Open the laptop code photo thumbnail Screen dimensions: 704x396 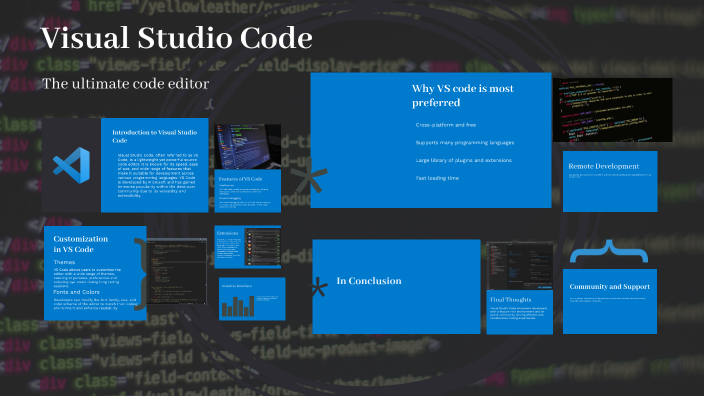(248, 147)
